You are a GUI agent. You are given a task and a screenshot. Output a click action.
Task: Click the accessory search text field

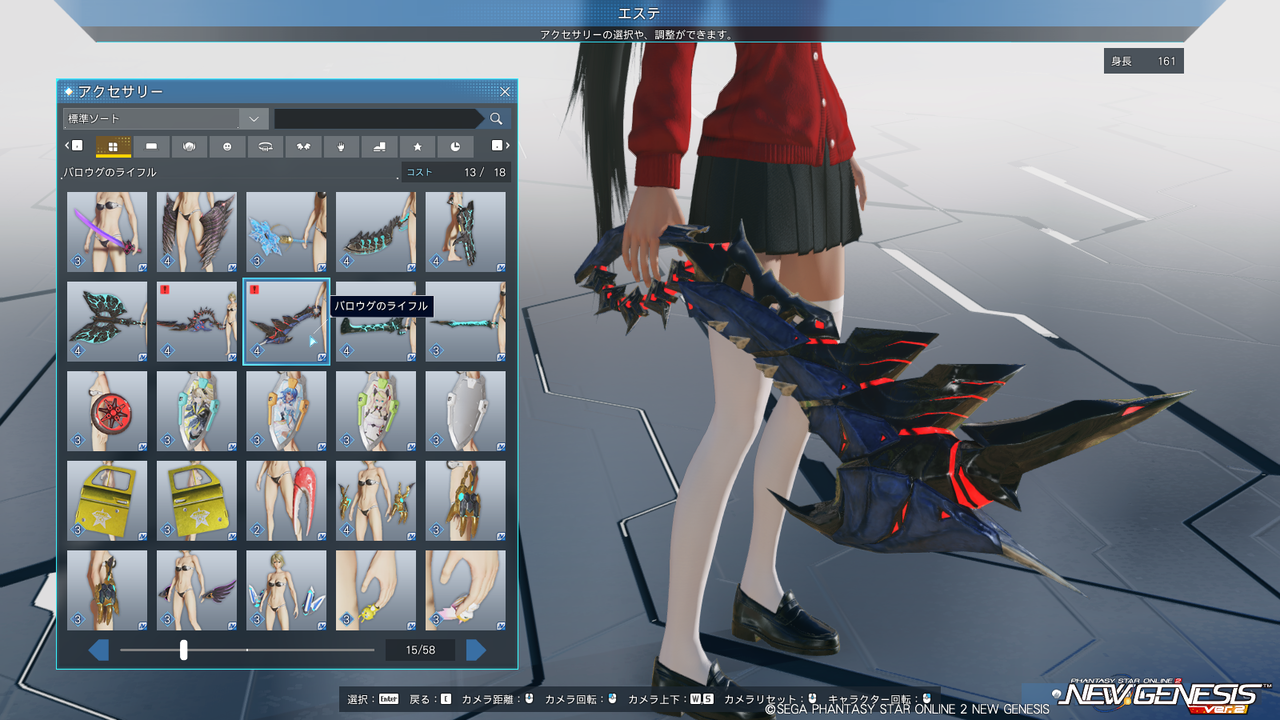point(377,119)
